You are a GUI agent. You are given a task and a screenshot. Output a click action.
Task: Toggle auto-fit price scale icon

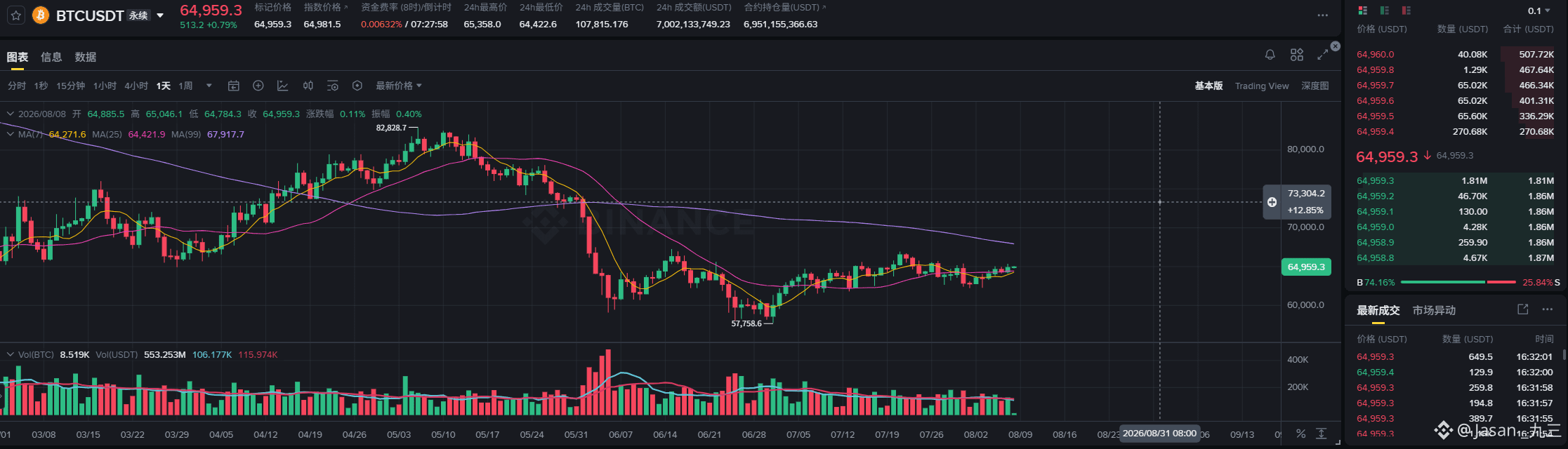point(1321,434)
